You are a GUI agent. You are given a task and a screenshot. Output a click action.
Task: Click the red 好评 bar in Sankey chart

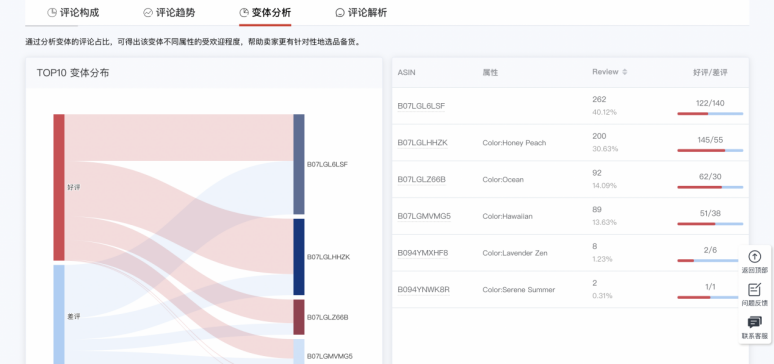pos(59,187)
